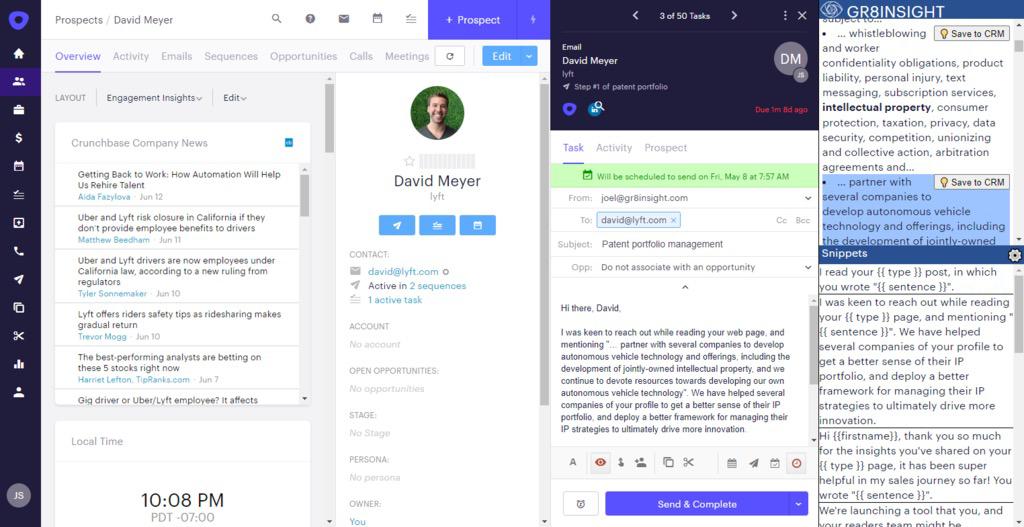Click the LinkedIn search icon in the task header
Image resolution: width=1024 pixels, height=527 pixels.
click(x=596, y=108)
